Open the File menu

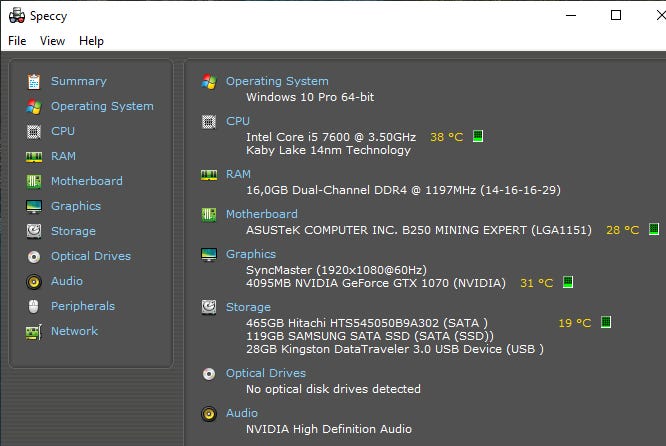[x=17, y=41]
